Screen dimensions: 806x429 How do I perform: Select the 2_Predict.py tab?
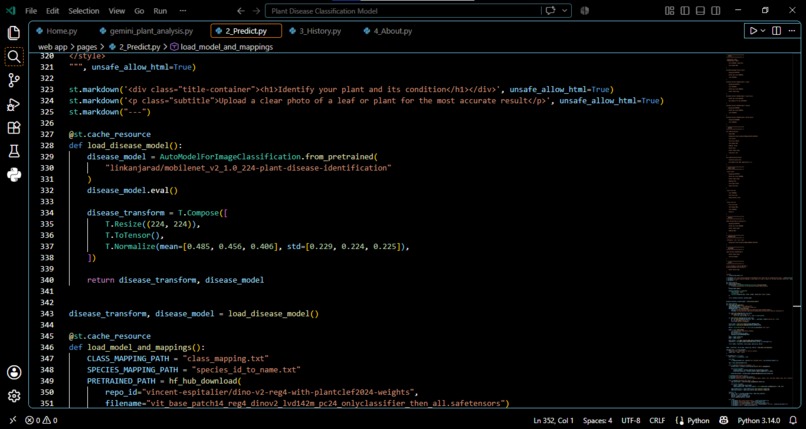click(x=246, y=31)
